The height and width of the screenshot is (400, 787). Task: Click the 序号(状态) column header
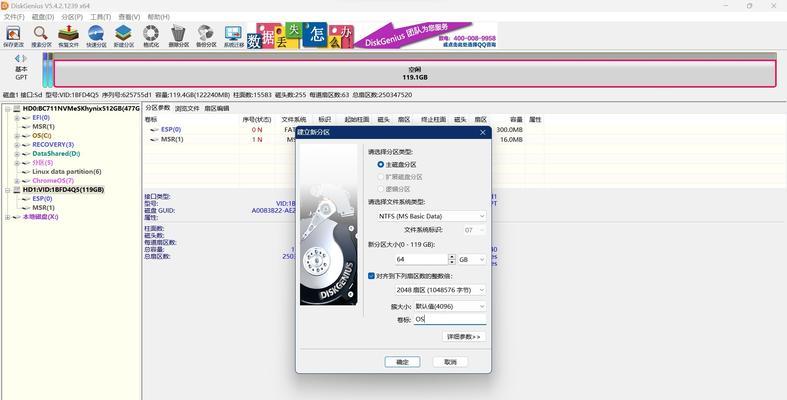click(256, 119)
